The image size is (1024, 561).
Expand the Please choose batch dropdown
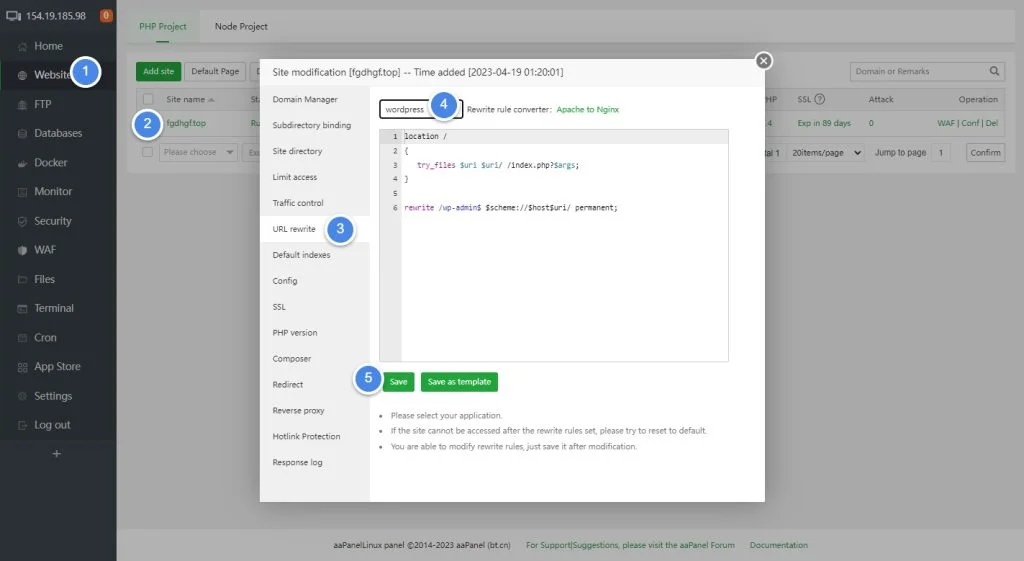point(198,152)
